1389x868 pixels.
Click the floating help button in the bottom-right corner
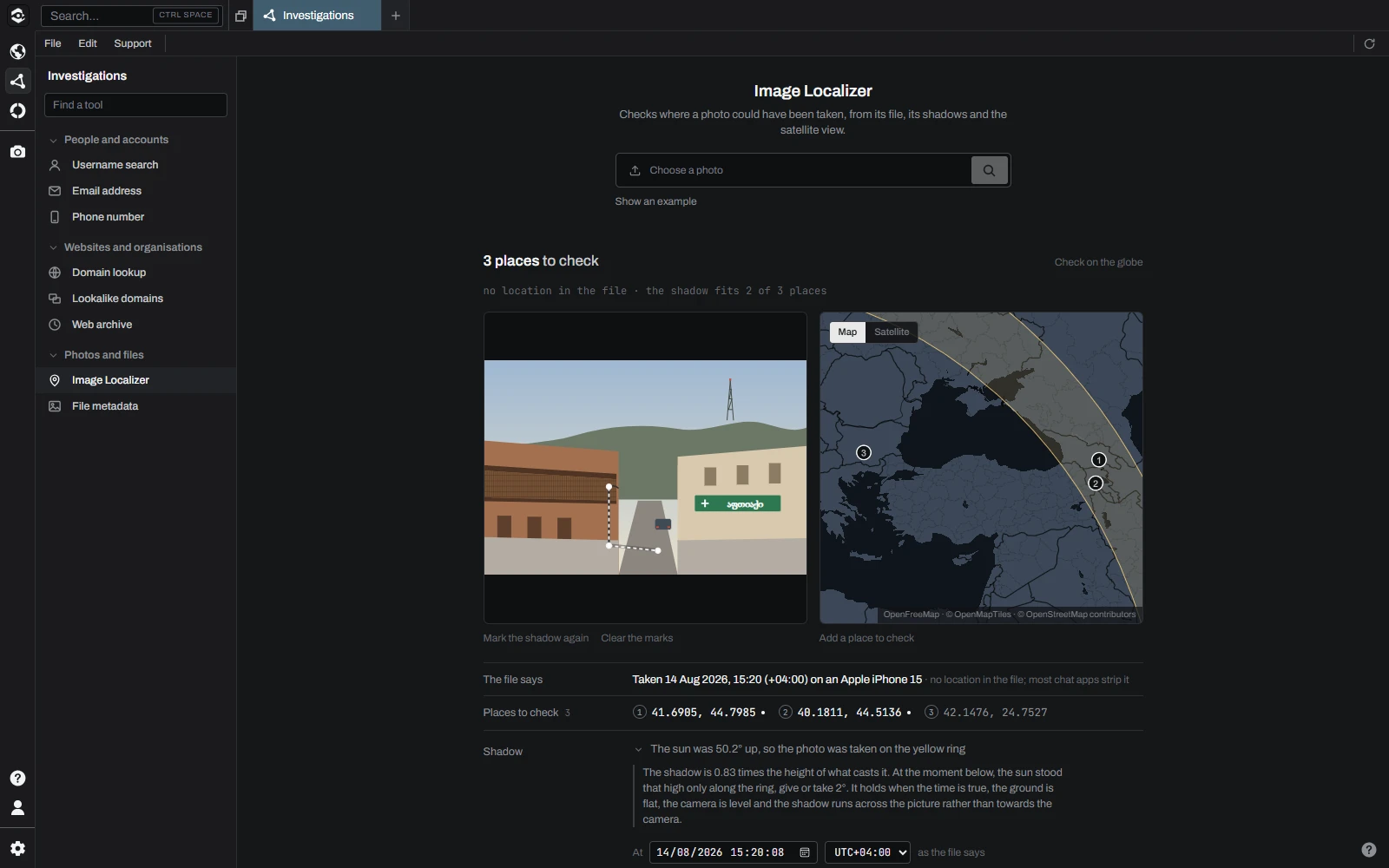coord(1369,850)
